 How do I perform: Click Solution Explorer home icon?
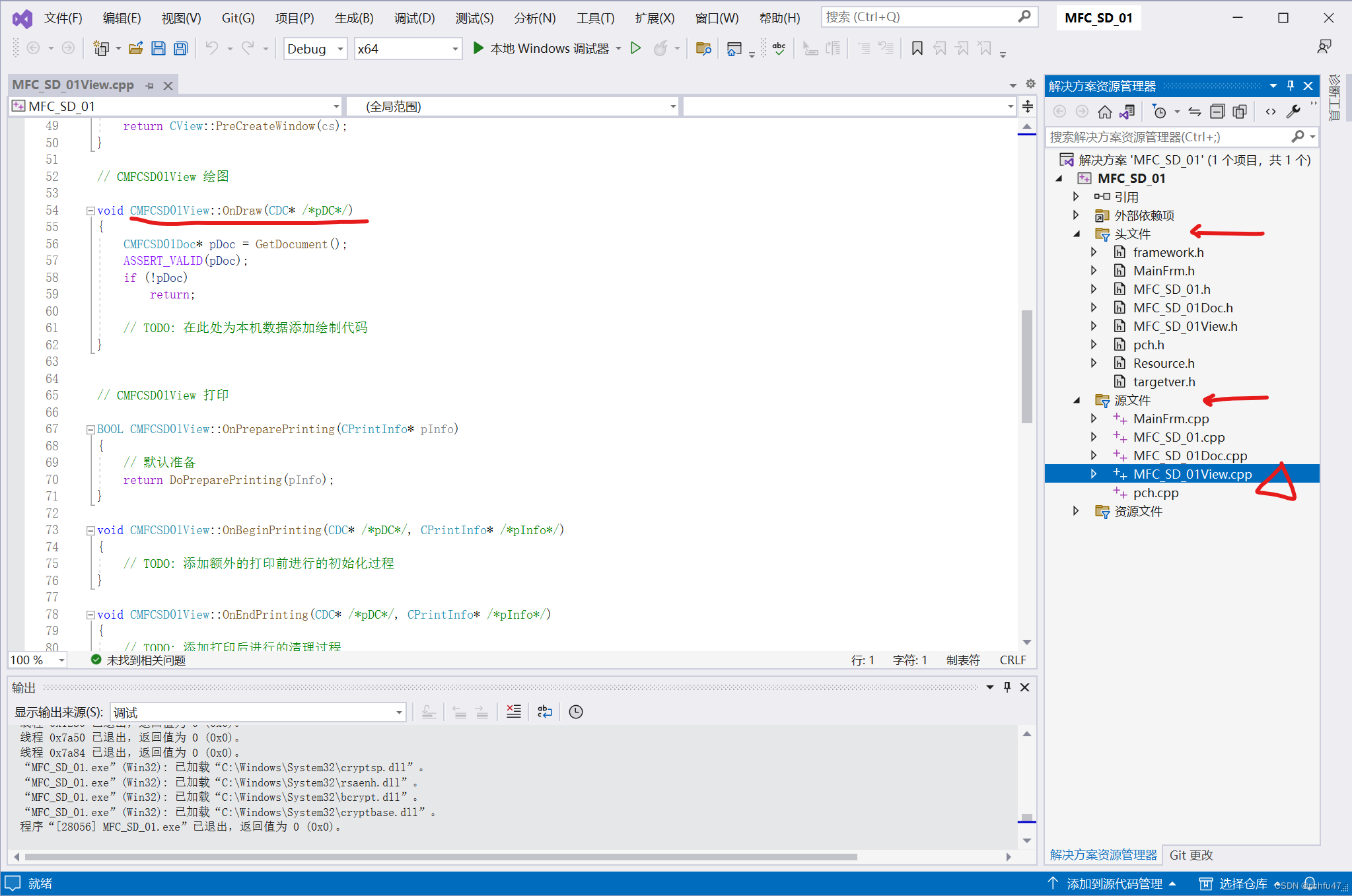pyautogui.click(x=1104, y=112)
